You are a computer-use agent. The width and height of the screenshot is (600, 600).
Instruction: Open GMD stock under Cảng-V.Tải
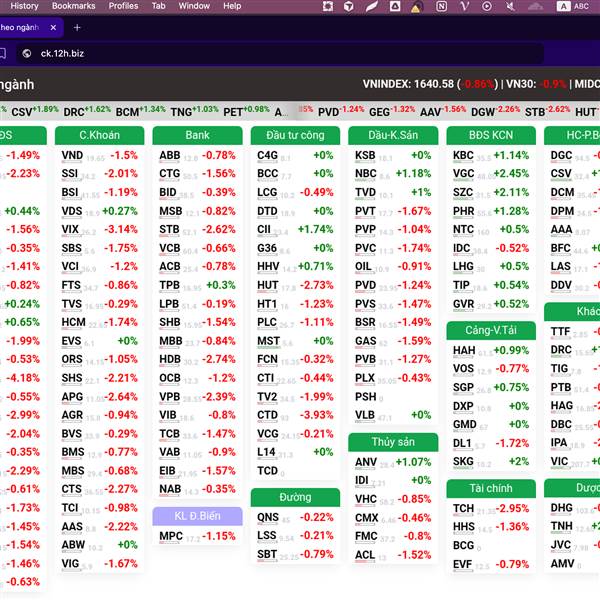point(491,424)
